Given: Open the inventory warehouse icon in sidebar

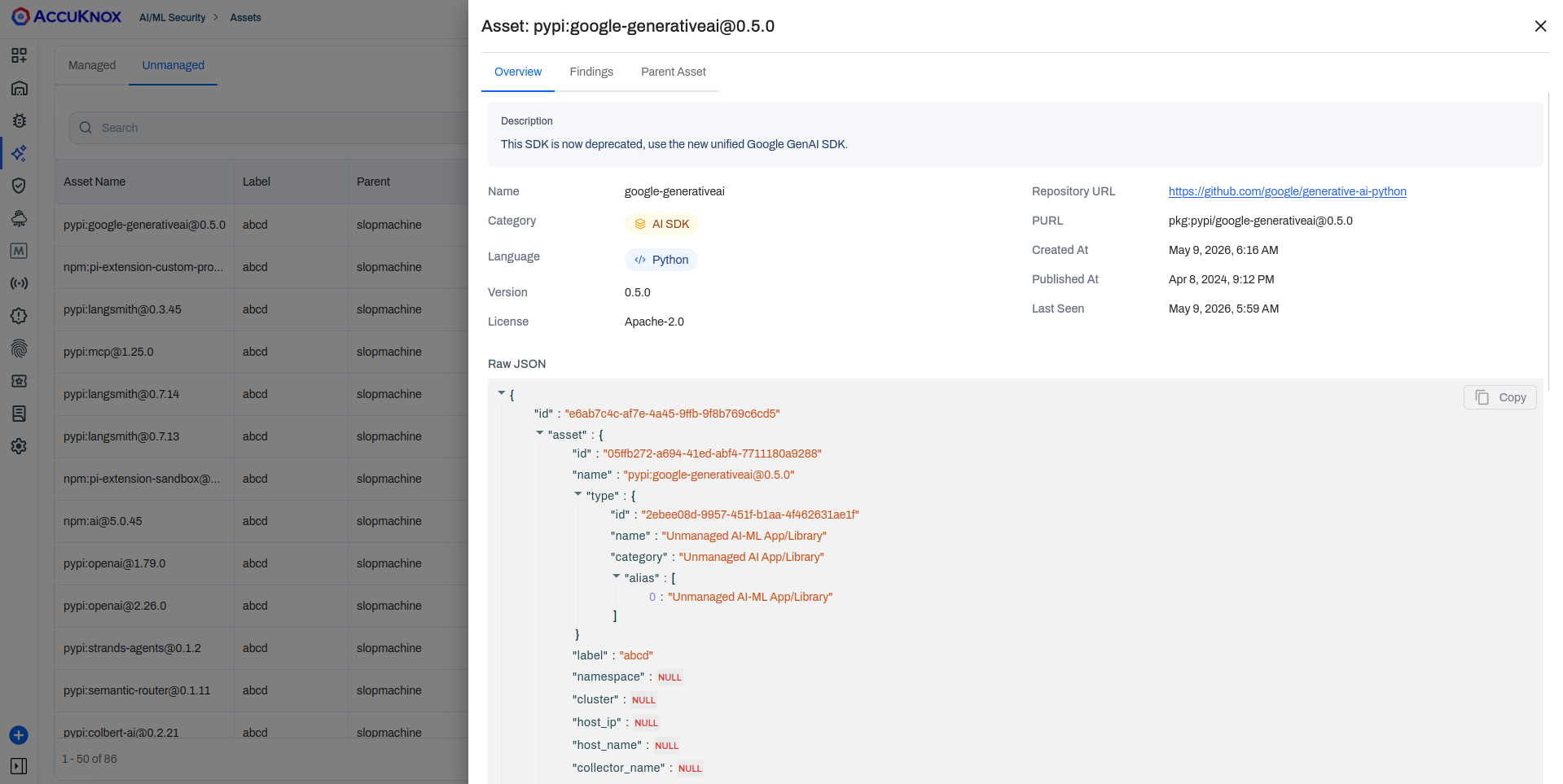Looking at the screenshot, I should tap(19, 88).
